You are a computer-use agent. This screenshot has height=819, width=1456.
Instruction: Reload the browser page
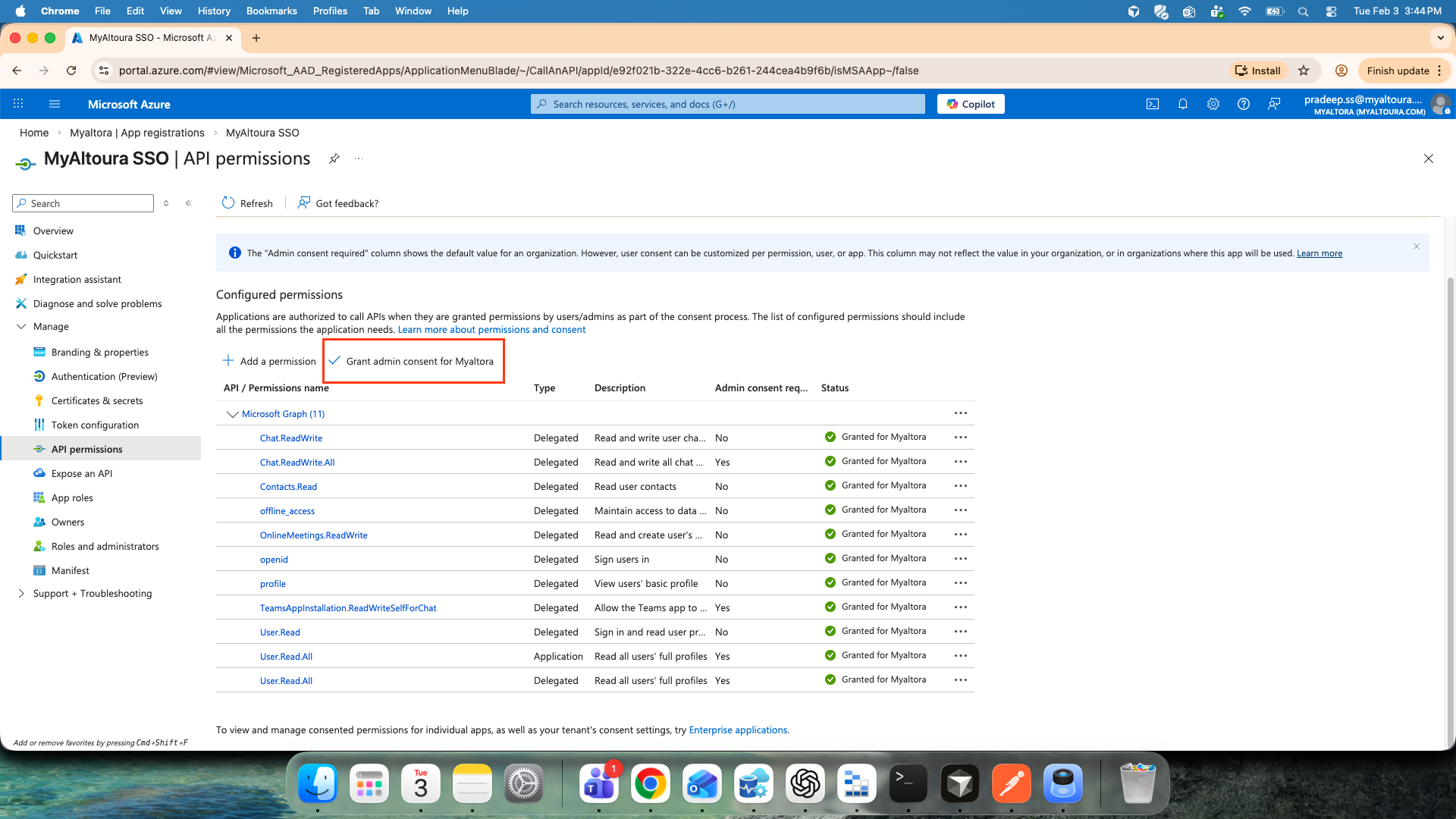click(x=71, y=71)
